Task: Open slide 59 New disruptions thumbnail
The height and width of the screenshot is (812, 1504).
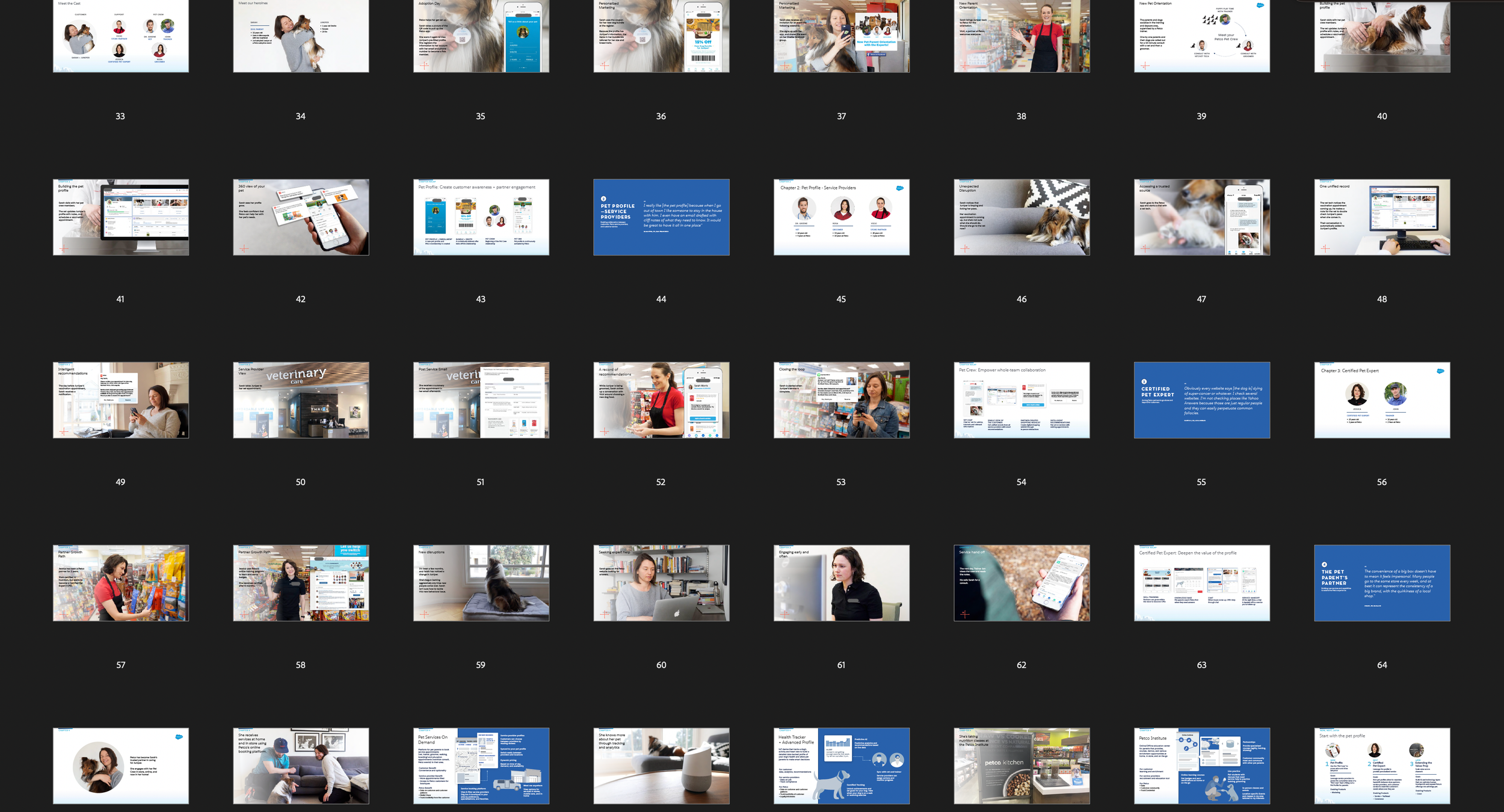Action: pyautogui.click(x=481, y=583)
